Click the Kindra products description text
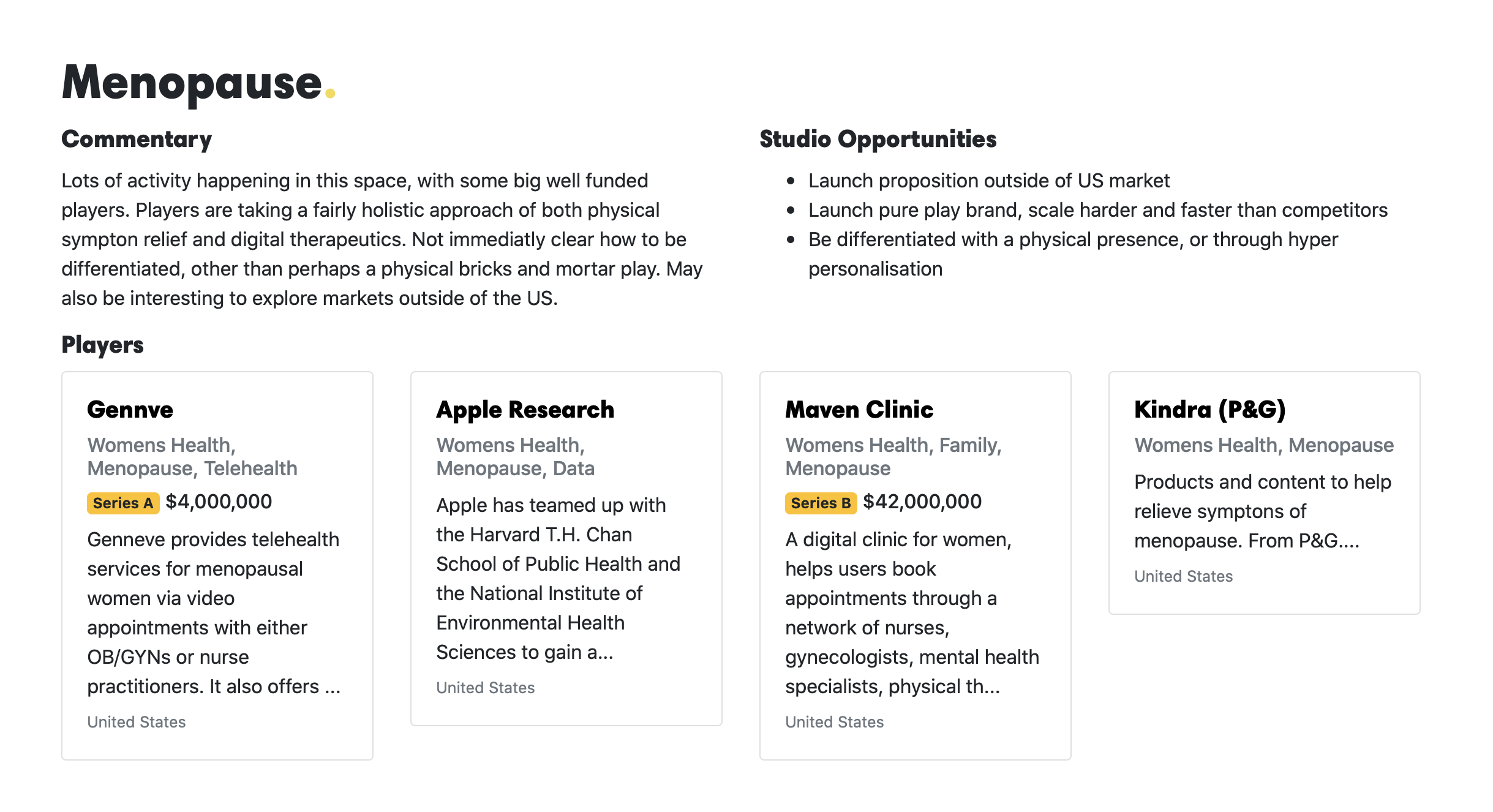1493x812 pixels. [1263, 511]
